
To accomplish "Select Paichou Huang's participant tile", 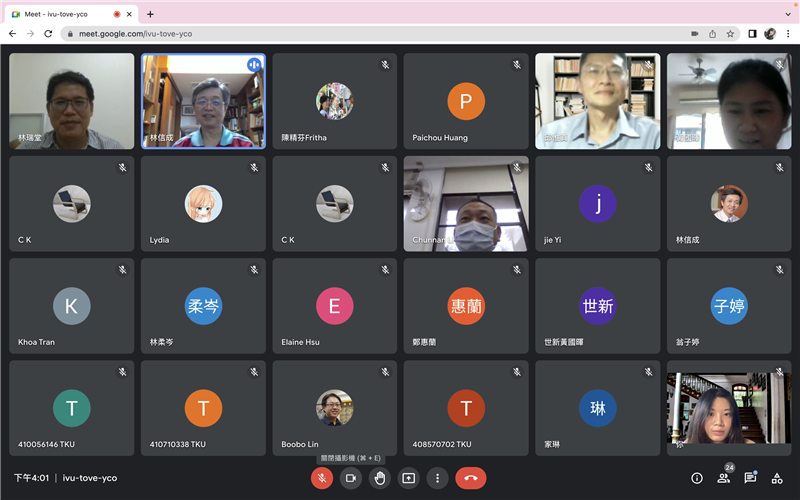I will pyautogui.click(x=466, y=101).
